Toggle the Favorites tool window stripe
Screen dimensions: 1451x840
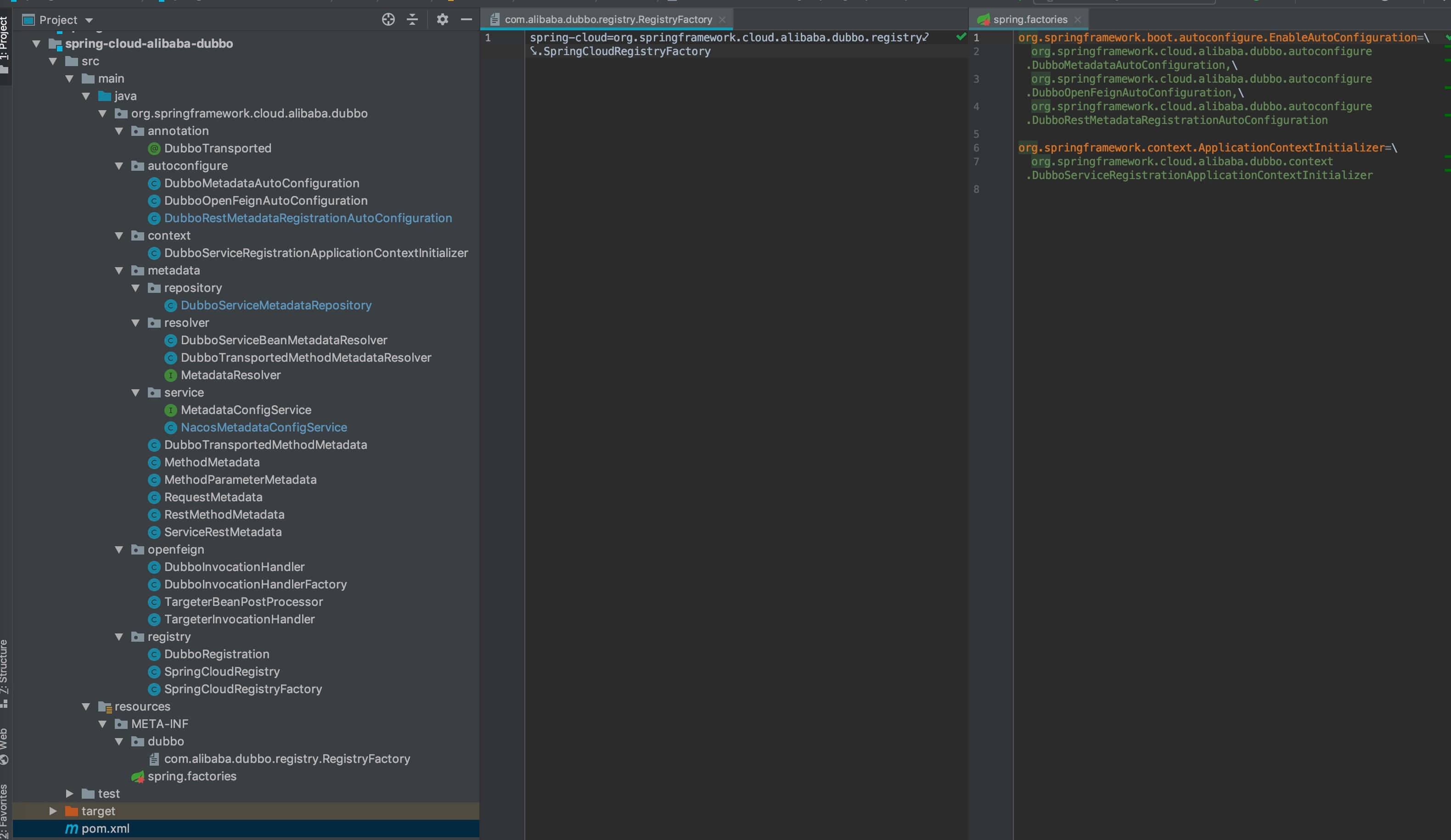pos(5,812)
